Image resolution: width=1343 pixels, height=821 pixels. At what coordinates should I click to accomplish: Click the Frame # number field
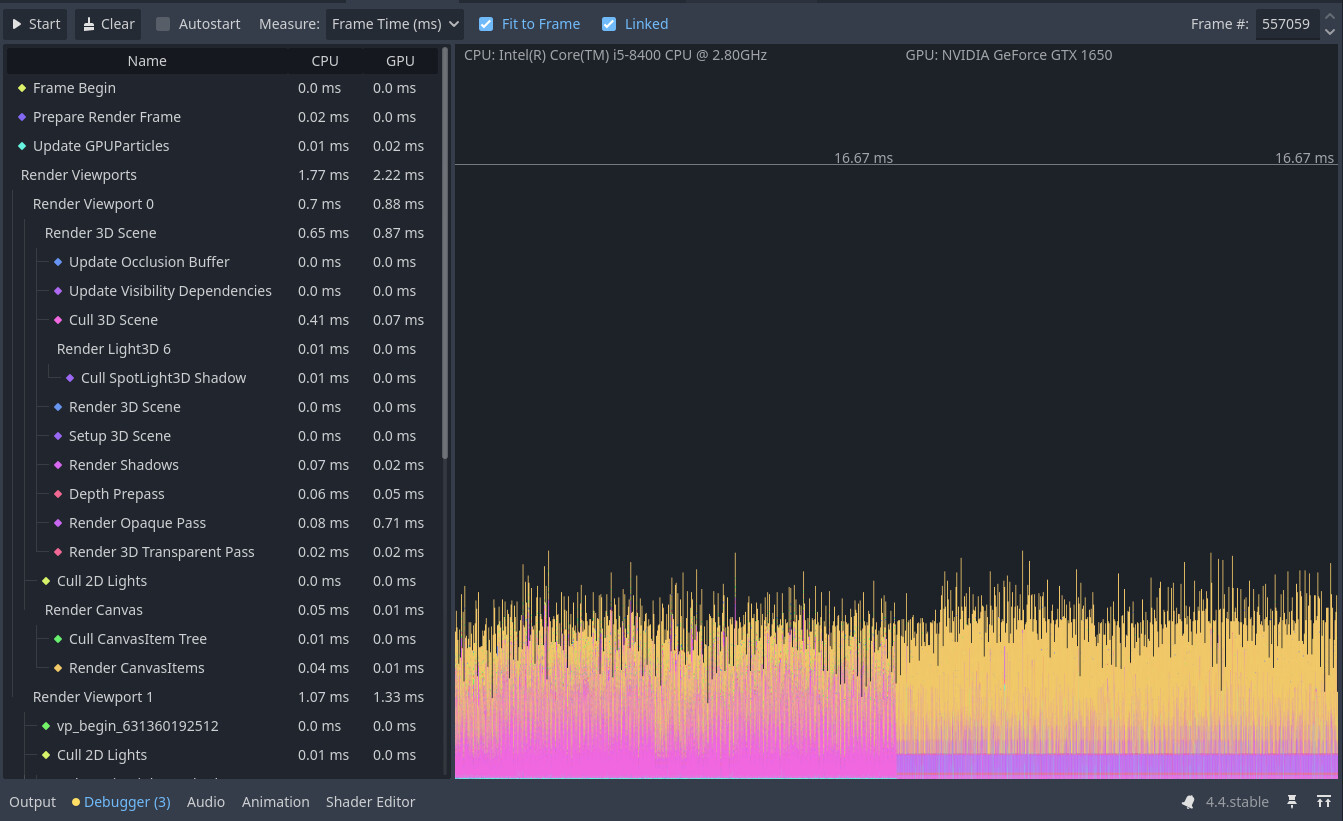point(1286,24)
